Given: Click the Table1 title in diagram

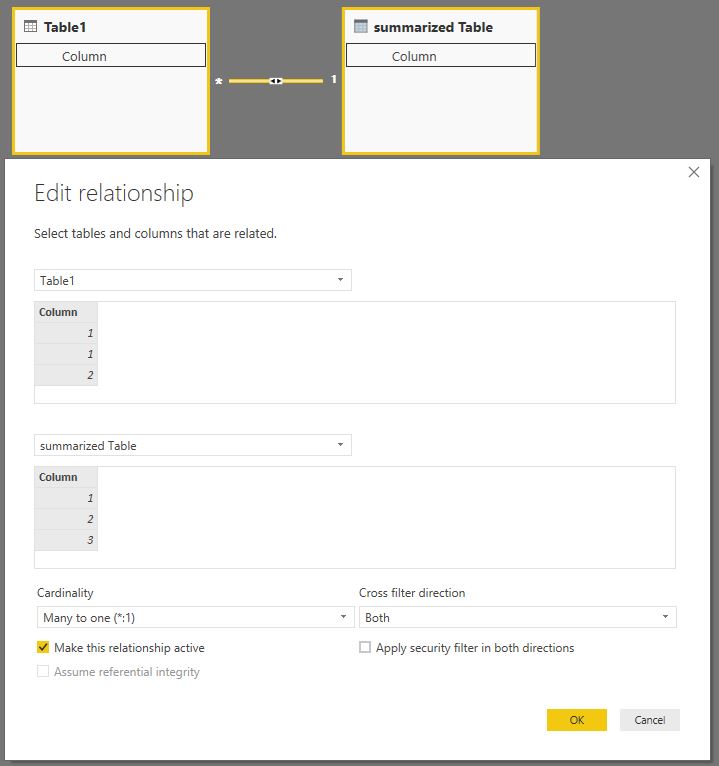Looking at the screenshot, I should pyautogui.click(x=65, y=27).
